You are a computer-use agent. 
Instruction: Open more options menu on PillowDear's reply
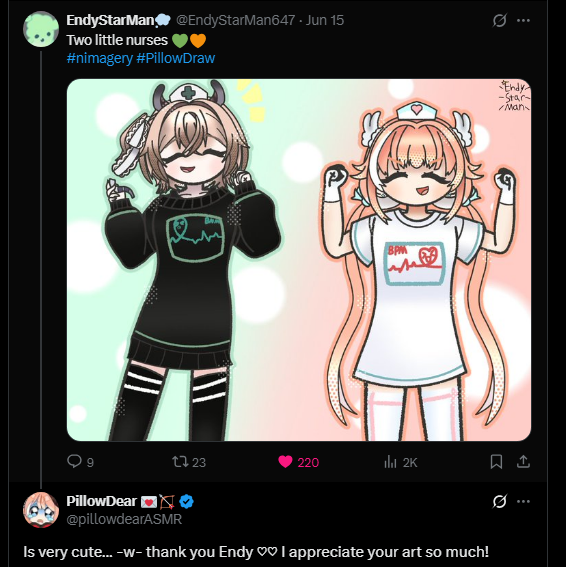click(x=523, y=501)
